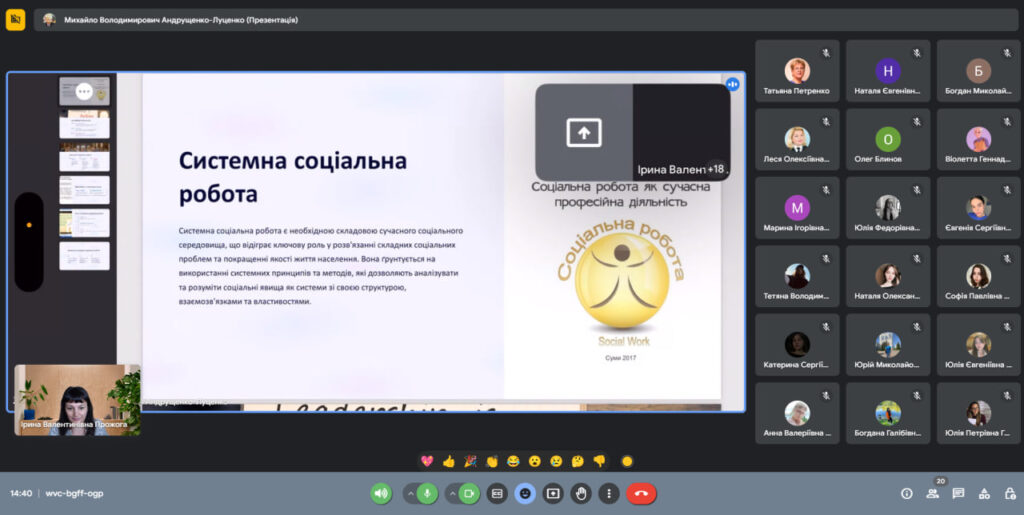Send the thumbs up reaction

(449, 461)
